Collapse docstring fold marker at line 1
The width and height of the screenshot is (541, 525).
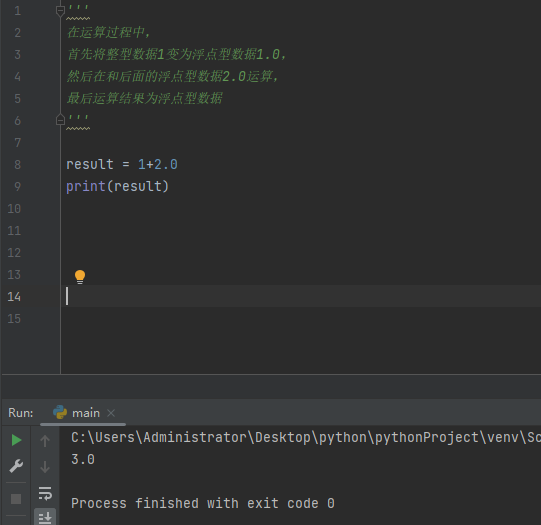coord(60,11)
